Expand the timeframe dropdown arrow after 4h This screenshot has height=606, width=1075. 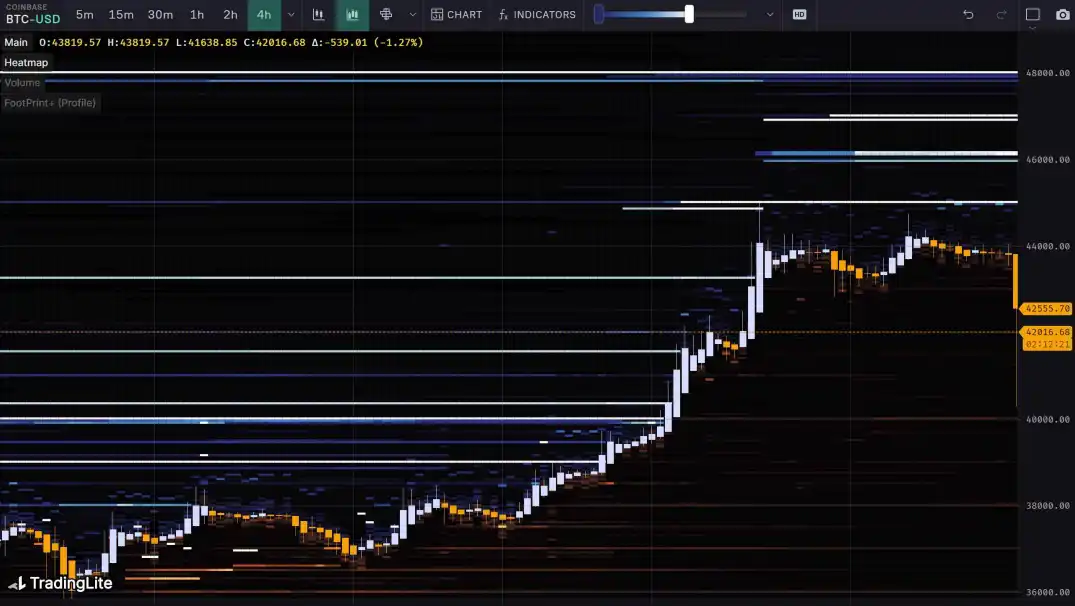coord(291,15)
